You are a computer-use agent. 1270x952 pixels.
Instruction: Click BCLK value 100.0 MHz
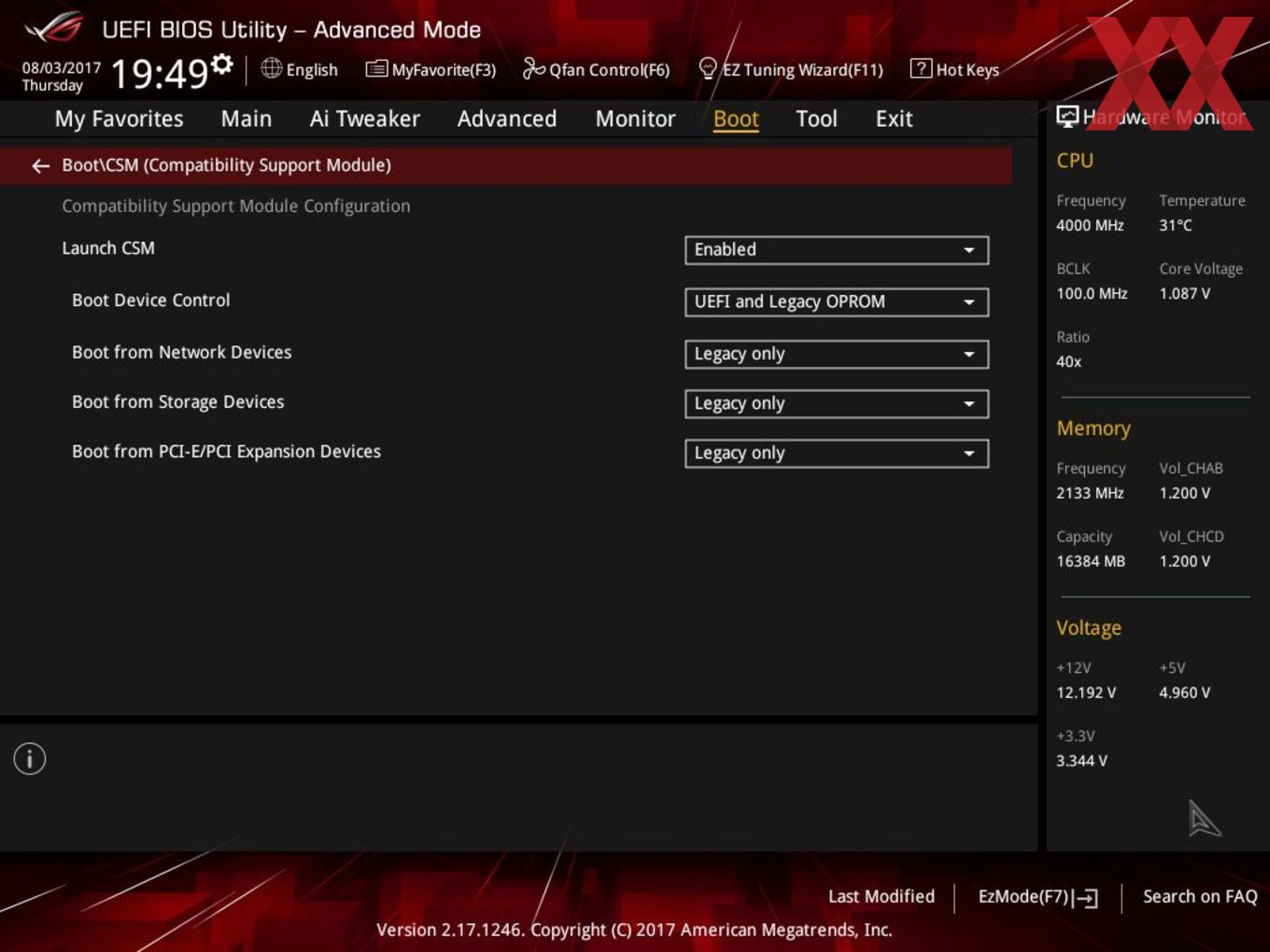click(1092, 294)
